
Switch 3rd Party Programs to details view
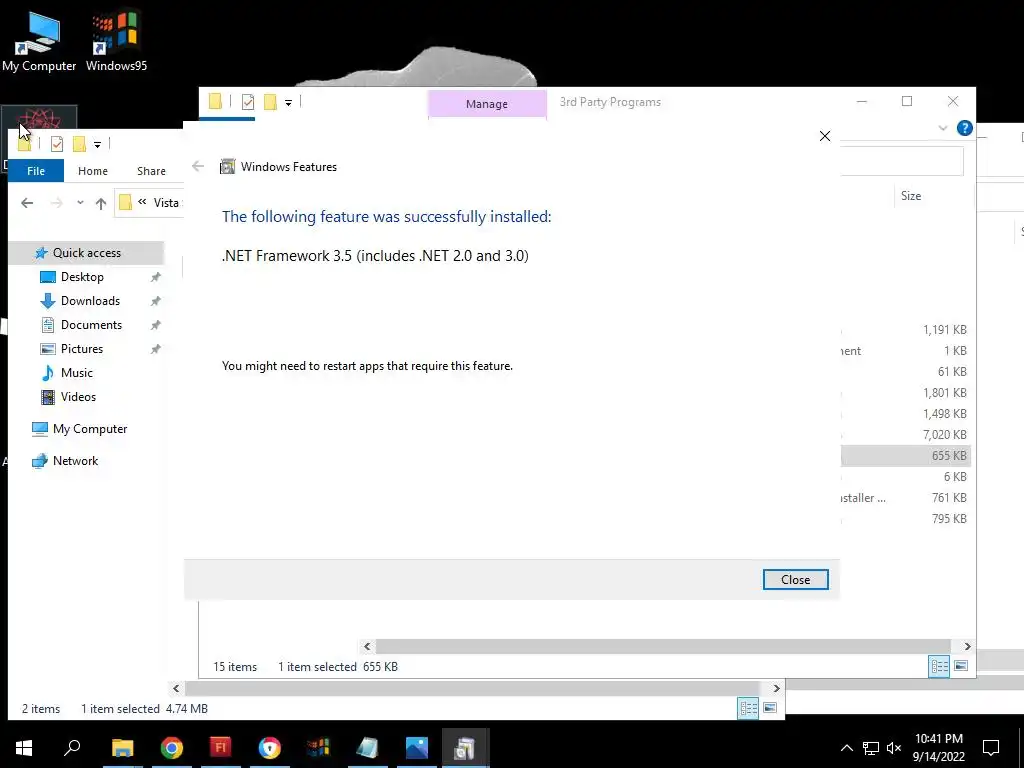point(939,666)
